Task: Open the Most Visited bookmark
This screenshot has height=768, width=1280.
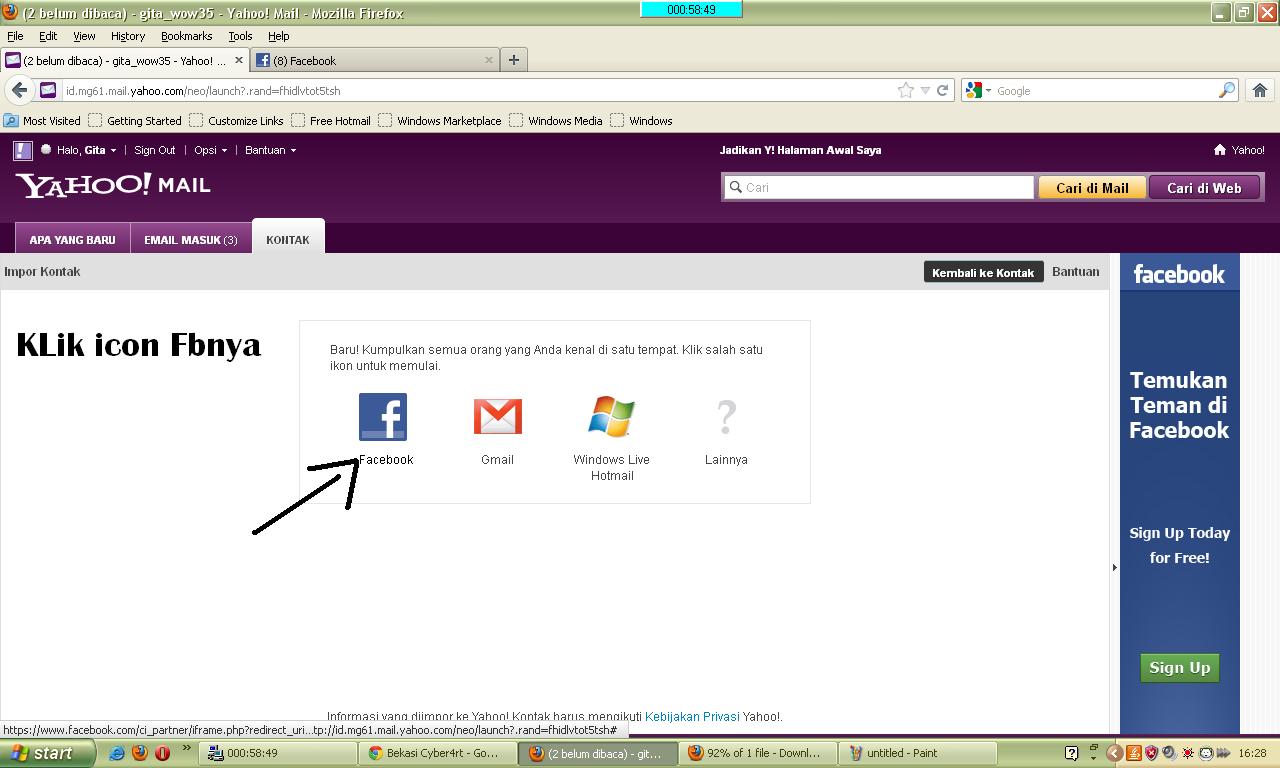Action: pos(42,120)
